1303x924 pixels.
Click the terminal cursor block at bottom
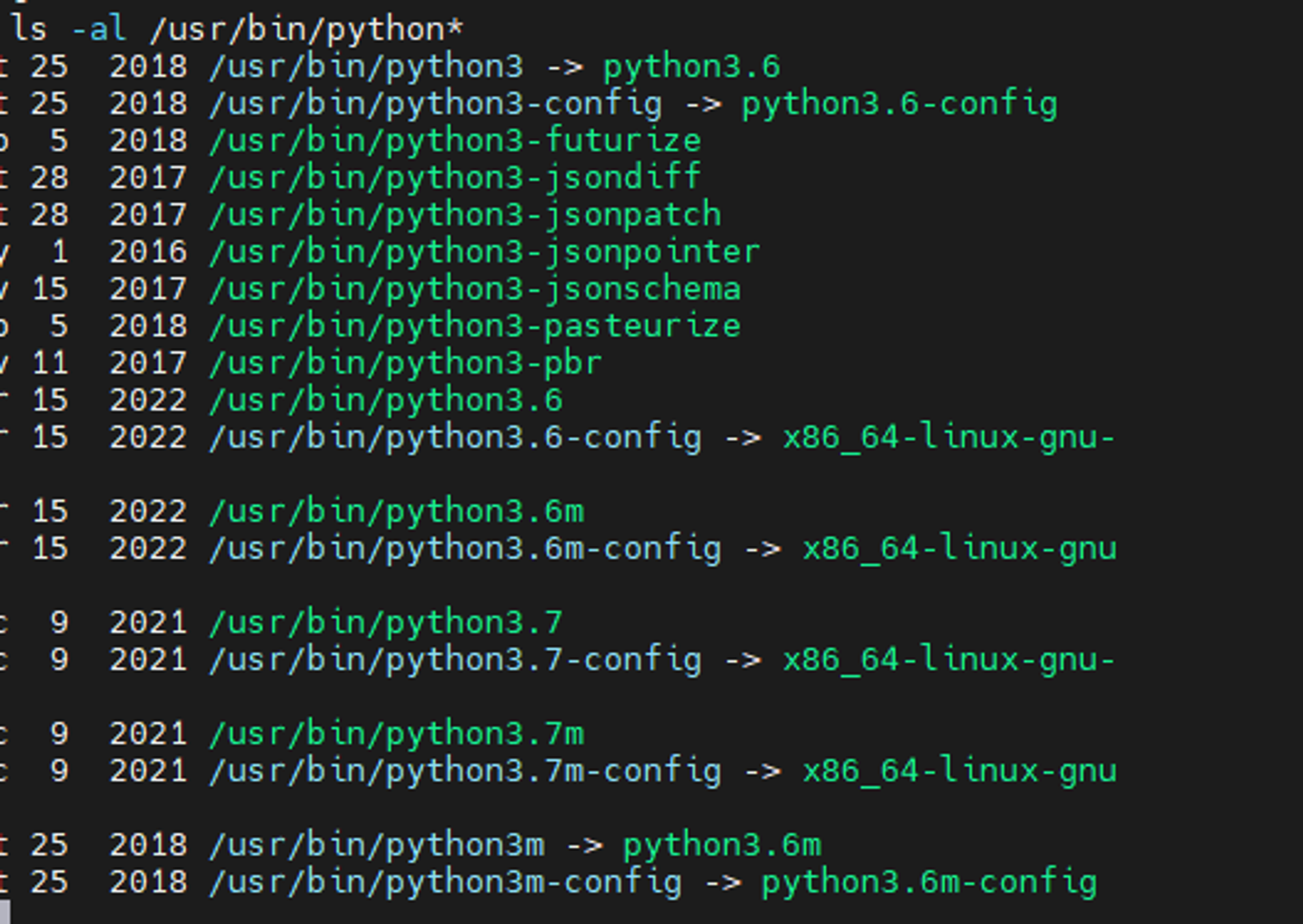pyautogui.click(x=5, y=912)
